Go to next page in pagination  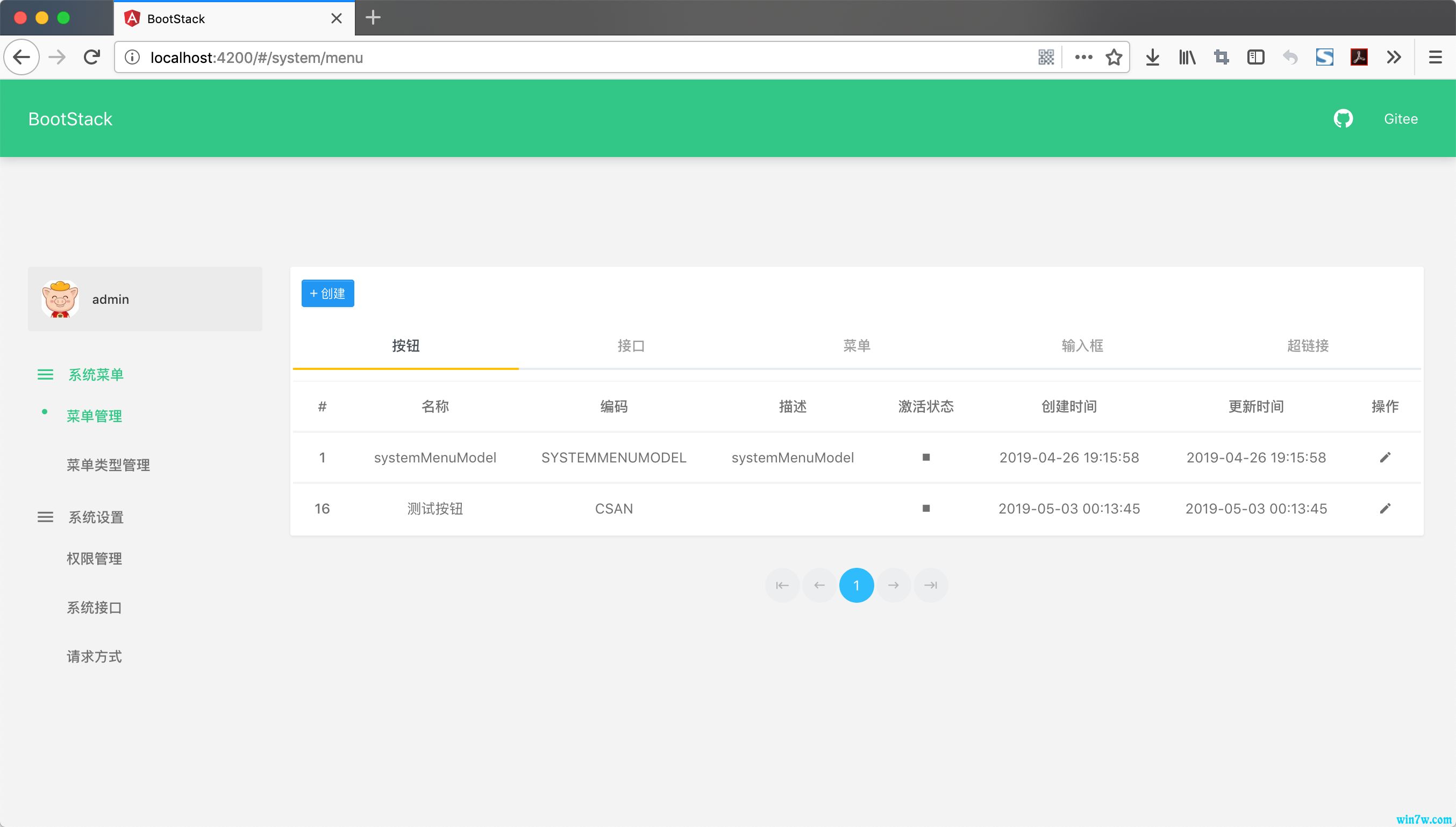[893, 585]
